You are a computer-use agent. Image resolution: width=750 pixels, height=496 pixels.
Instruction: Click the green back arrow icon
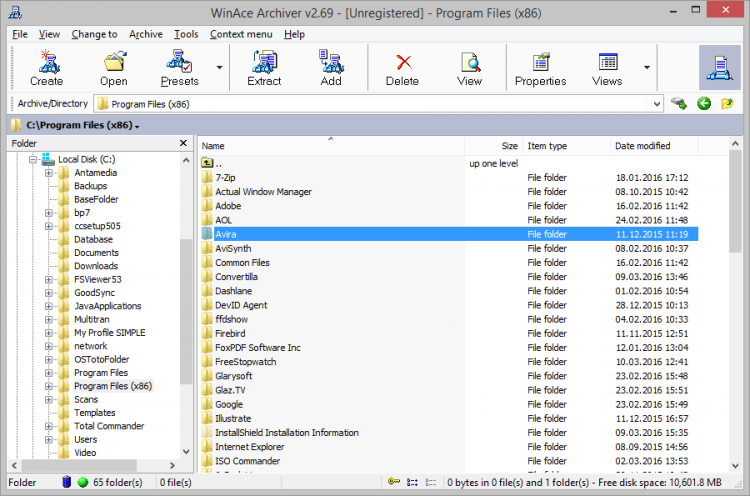704,103
